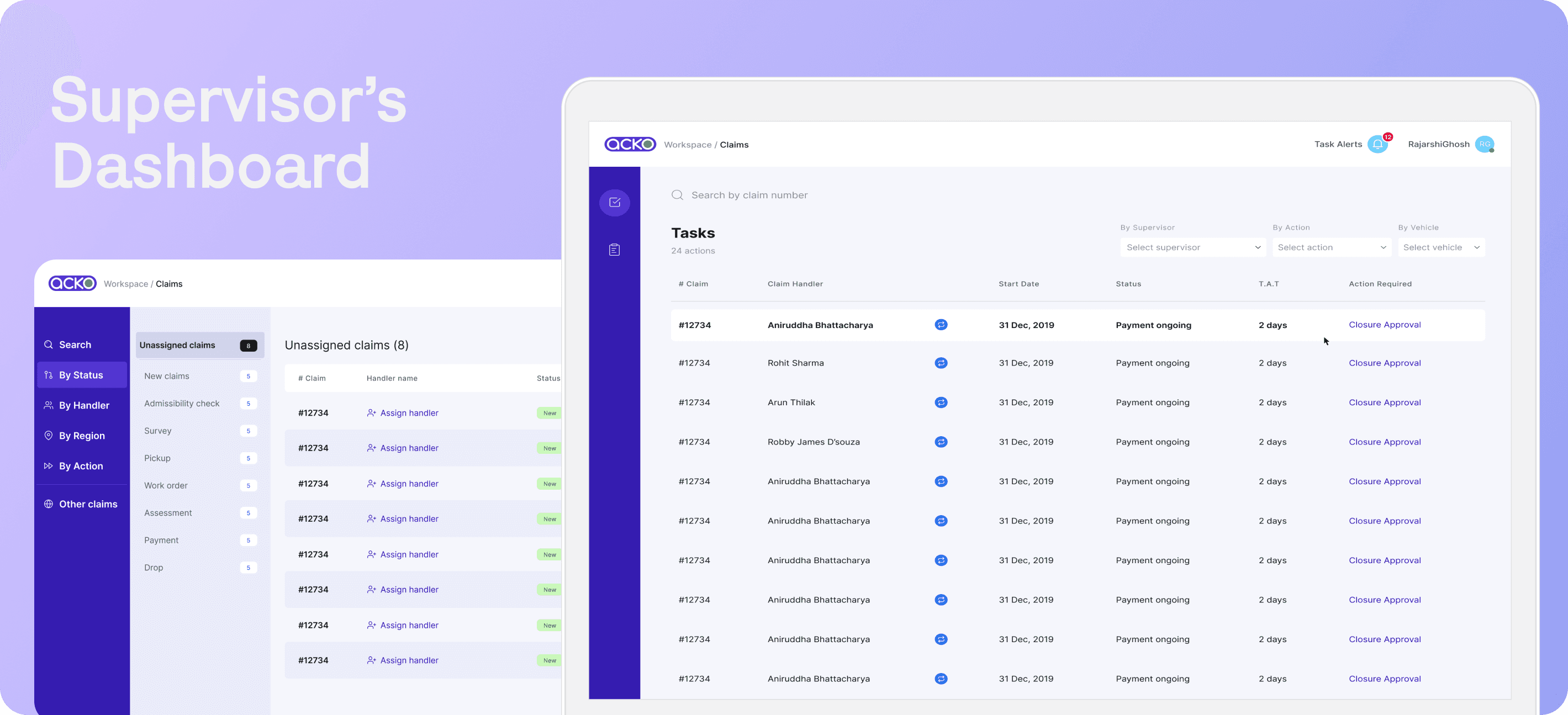The image size is (1568, 715).
Task: Click the Task Alerts bell icon
Action: [1377, 144]
